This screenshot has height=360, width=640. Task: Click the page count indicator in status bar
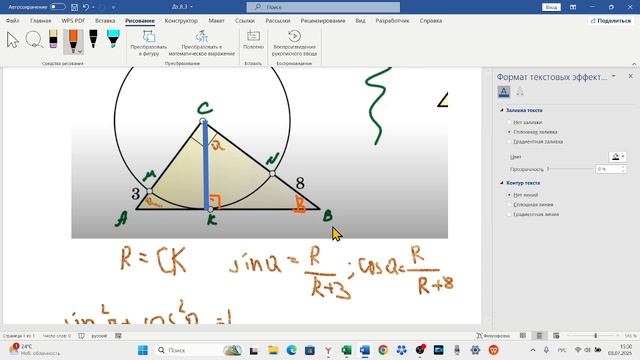(19, 336)
